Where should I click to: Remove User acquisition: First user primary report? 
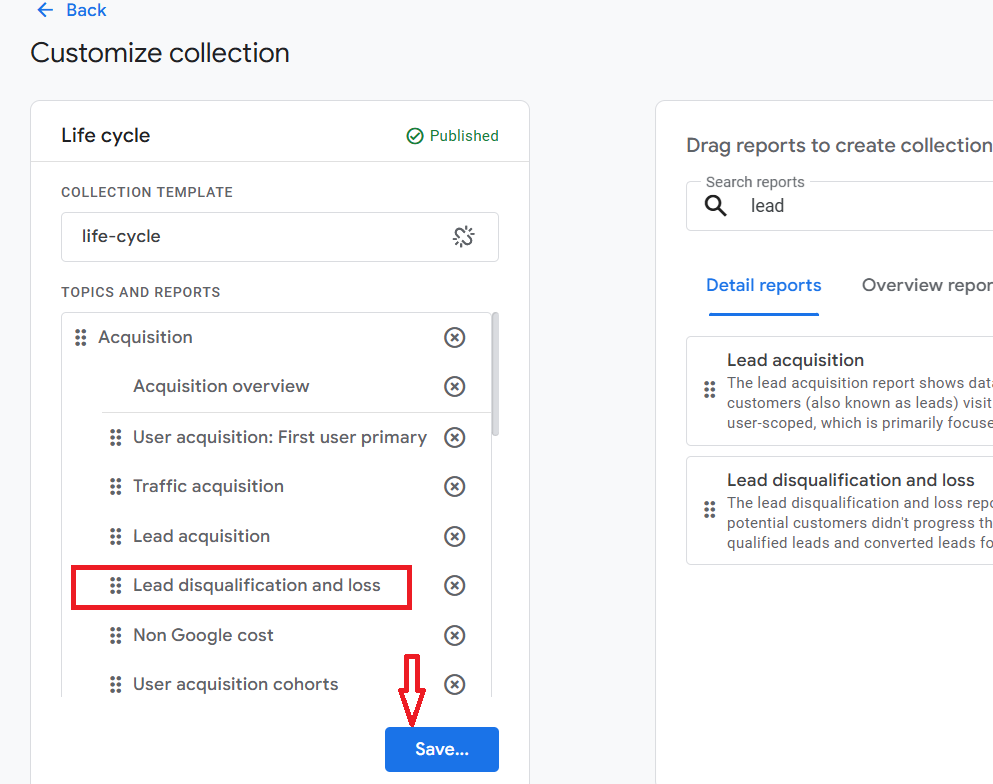pos(455,438)
